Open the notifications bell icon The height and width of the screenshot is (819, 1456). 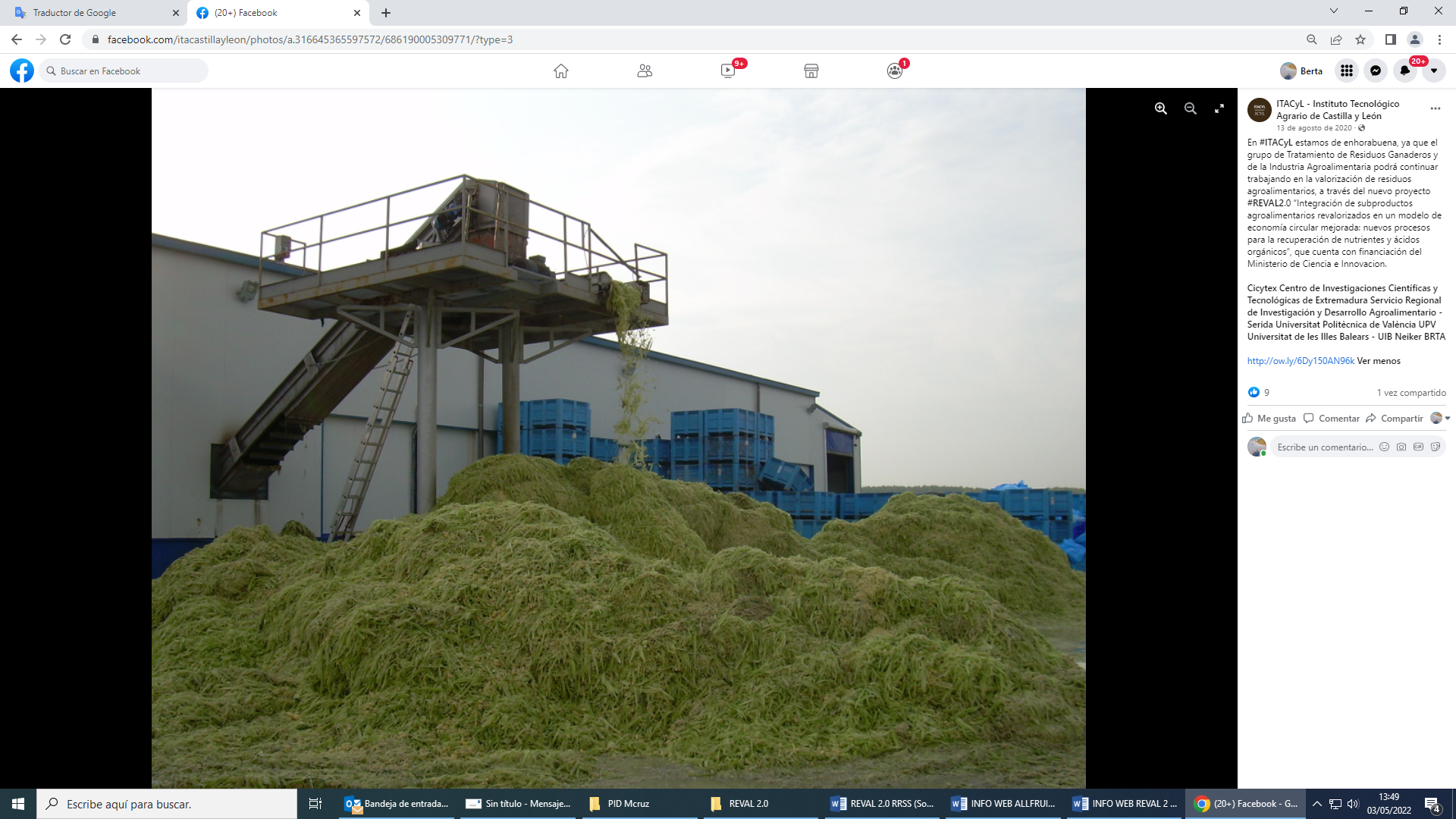1404,71
